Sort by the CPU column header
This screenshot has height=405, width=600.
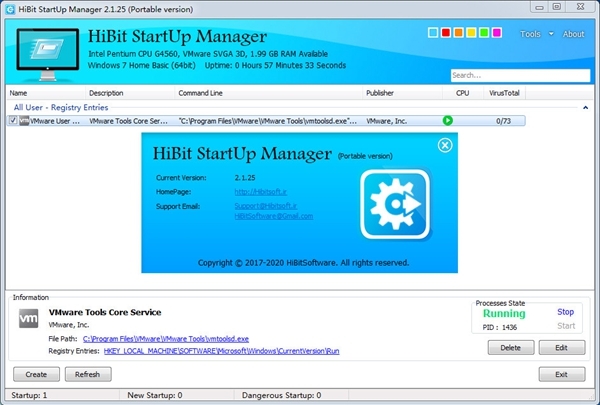463,93
